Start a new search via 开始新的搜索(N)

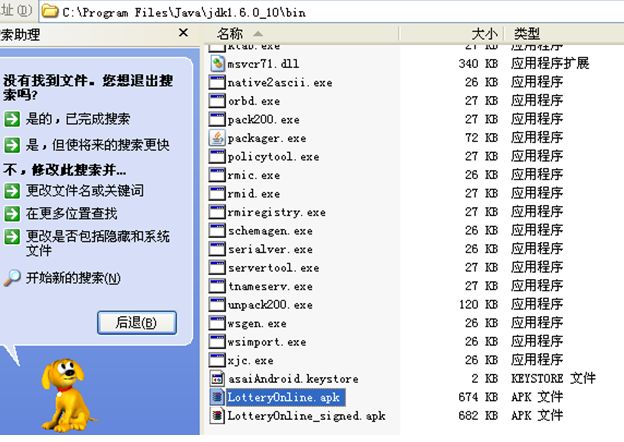[x=73, y=278]
